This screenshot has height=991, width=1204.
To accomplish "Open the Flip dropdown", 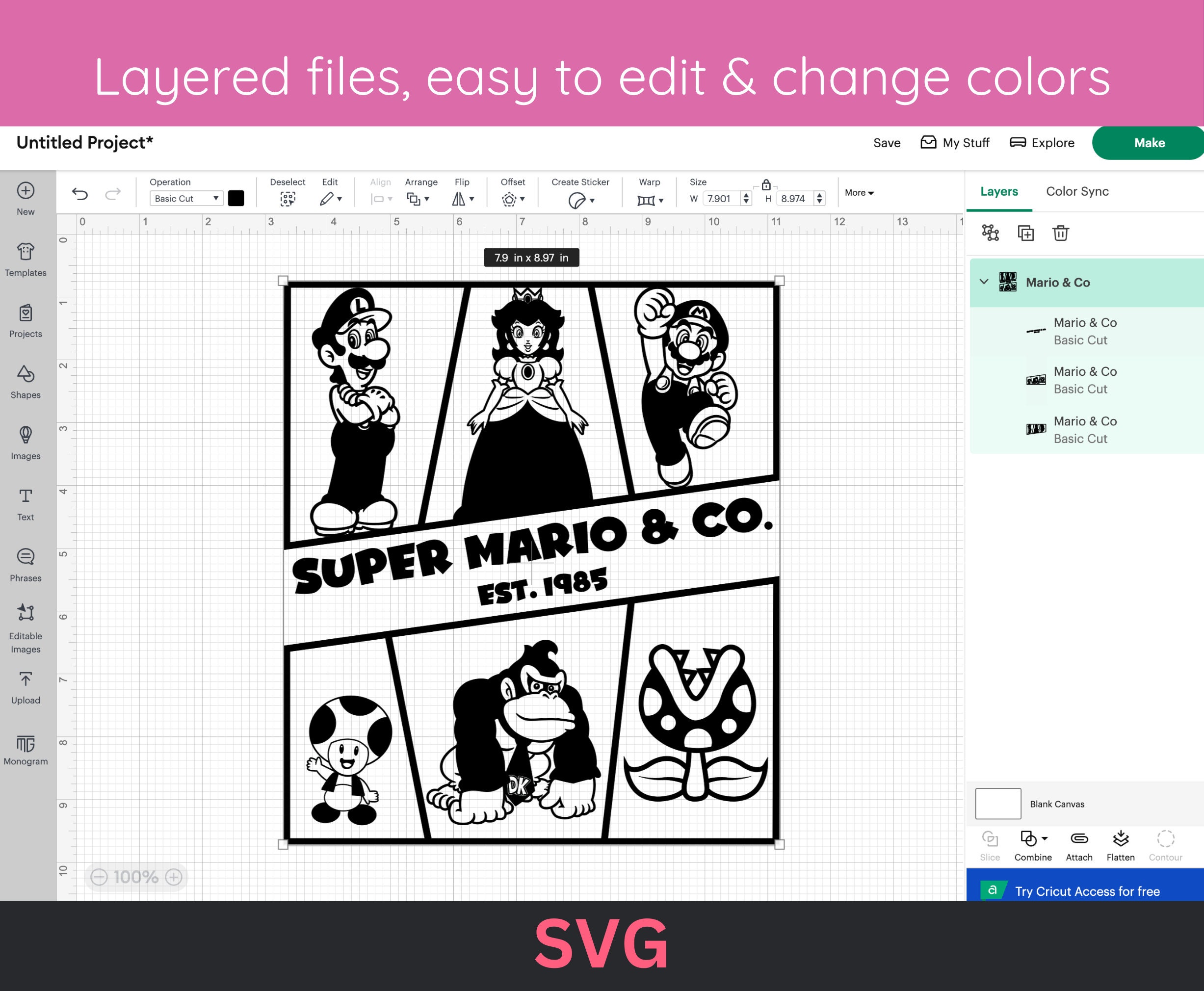I will [463, 199].
